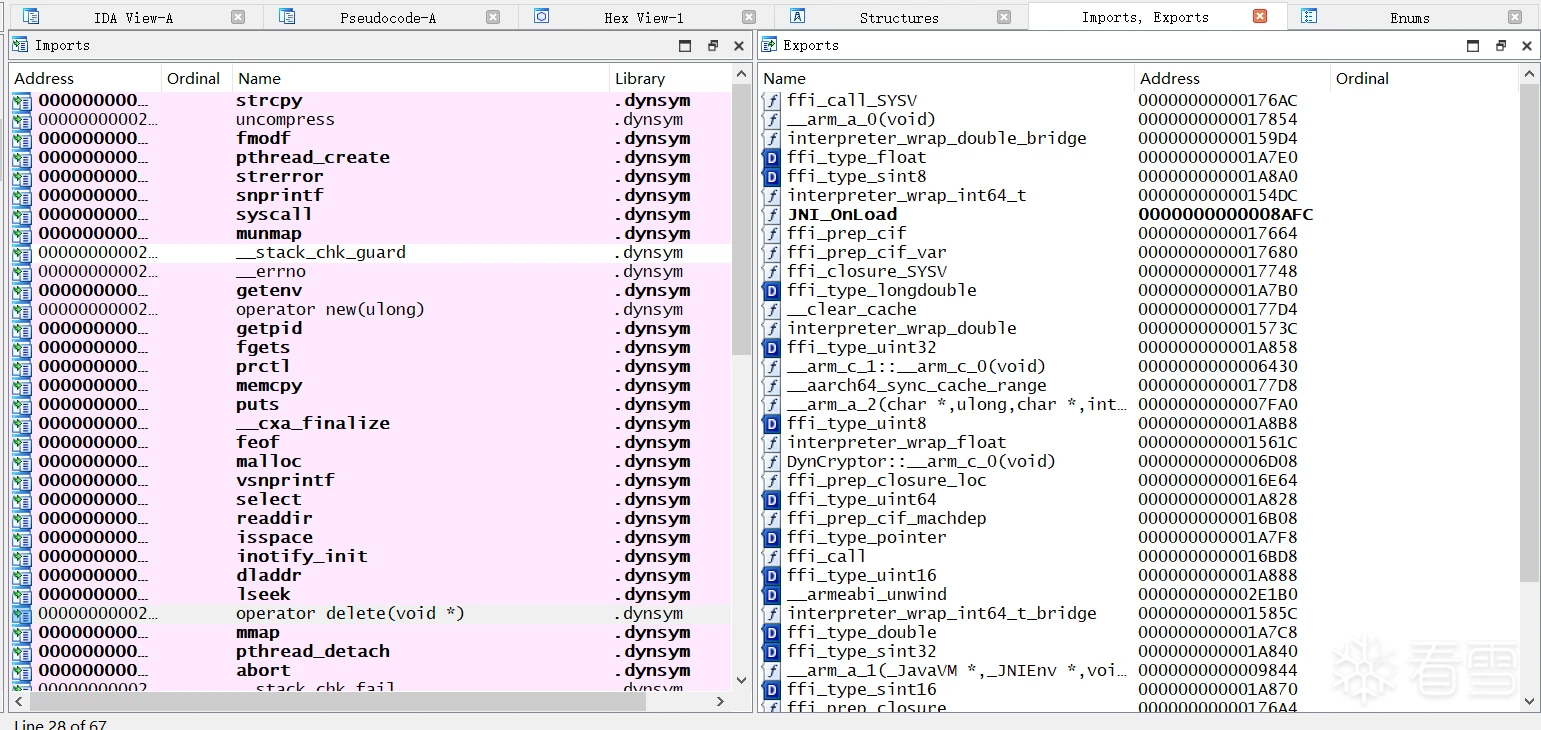Click the Structures tab icon
Image resolution: width=1541 pixels, height=730 pixels.
(x=797, y=17)
